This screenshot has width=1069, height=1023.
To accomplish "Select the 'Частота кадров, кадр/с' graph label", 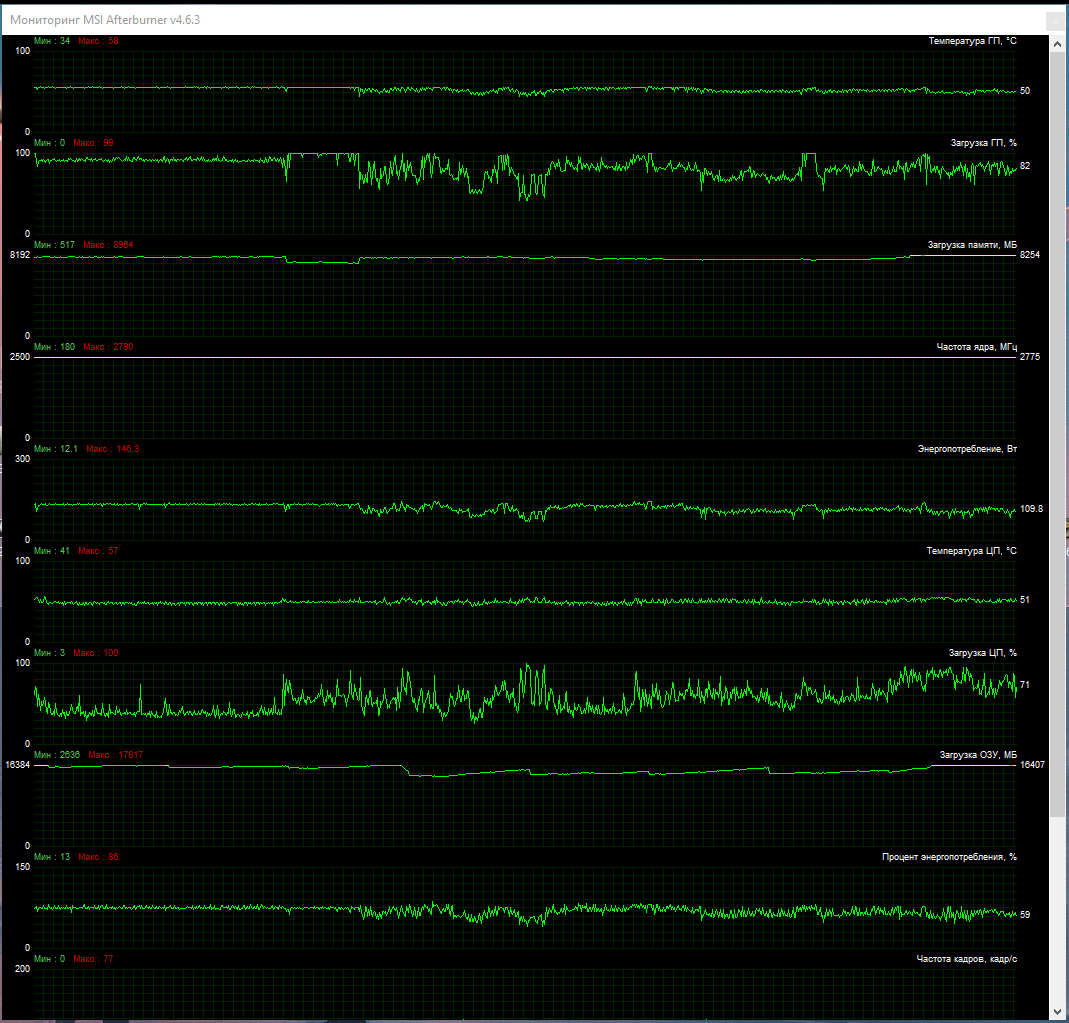I will click(x=966, y=959).
